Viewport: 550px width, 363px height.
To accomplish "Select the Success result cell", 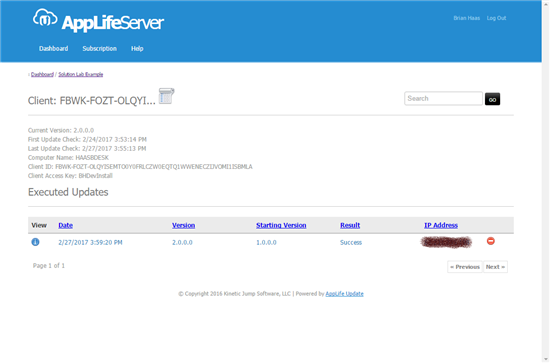I will (x=351, y=242).
